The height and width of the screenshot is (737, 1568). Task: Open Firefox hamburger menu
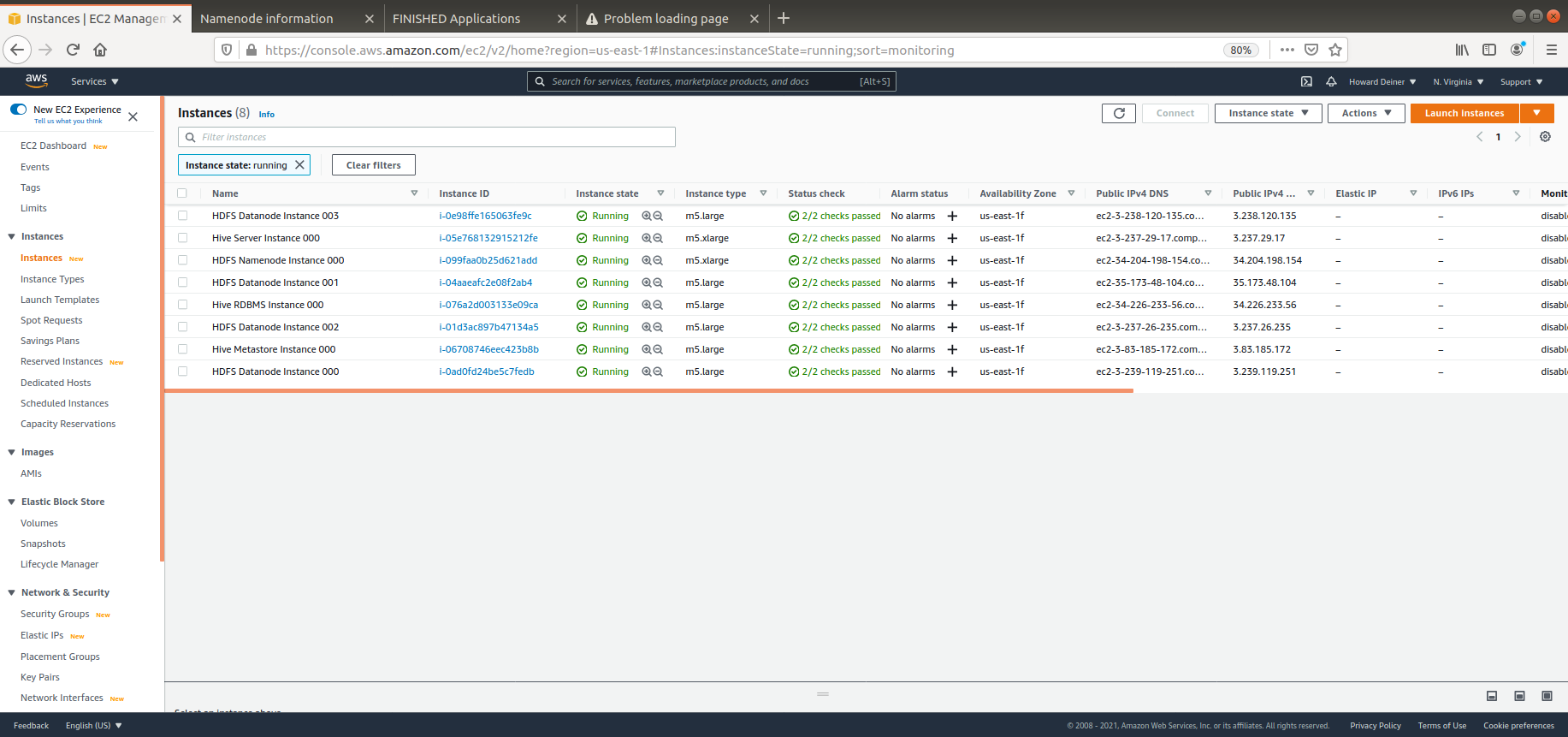click(x=1552, y=50)
